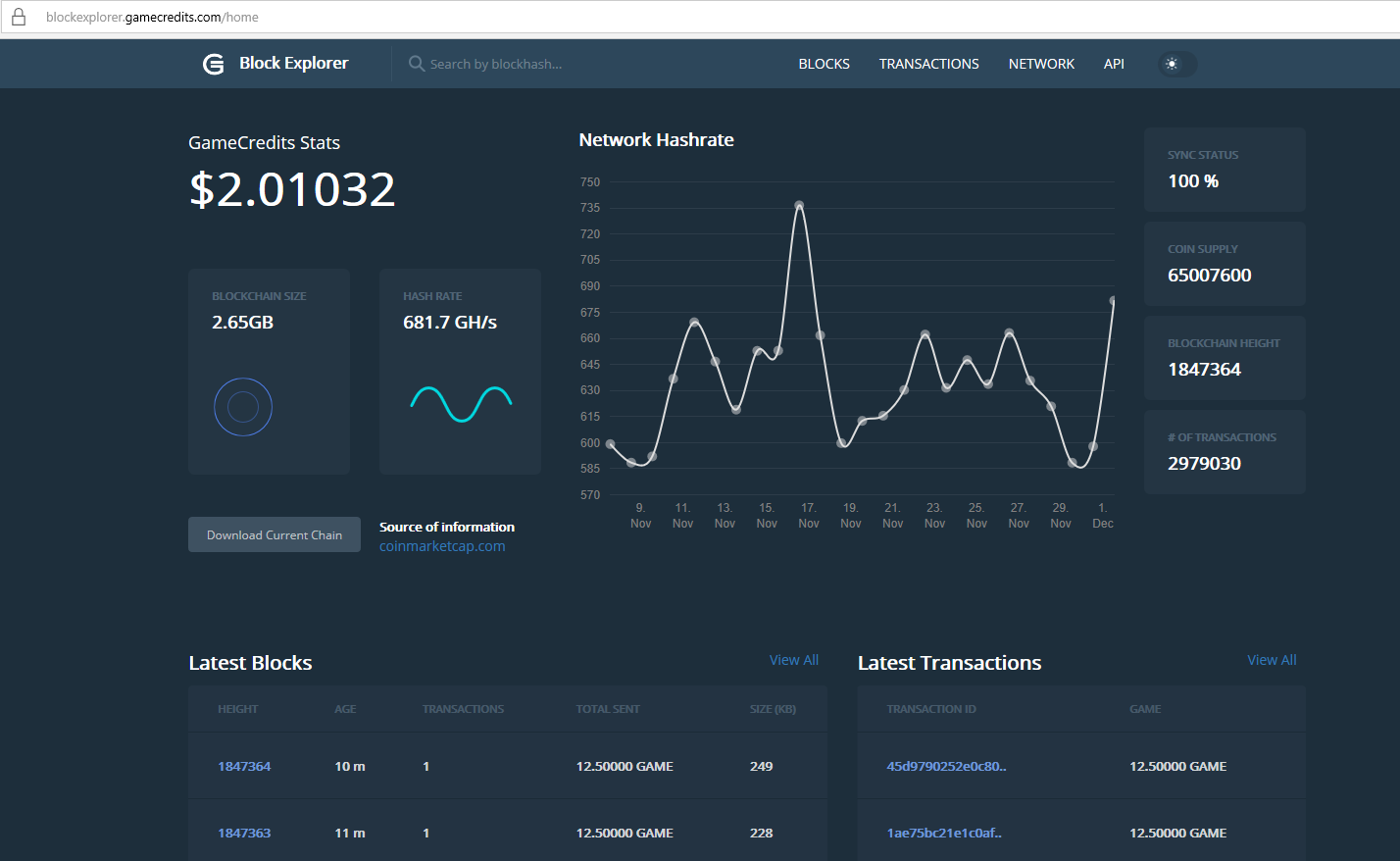Click the 249 size cell
The image size is (1400, 861).
(762, 766)
